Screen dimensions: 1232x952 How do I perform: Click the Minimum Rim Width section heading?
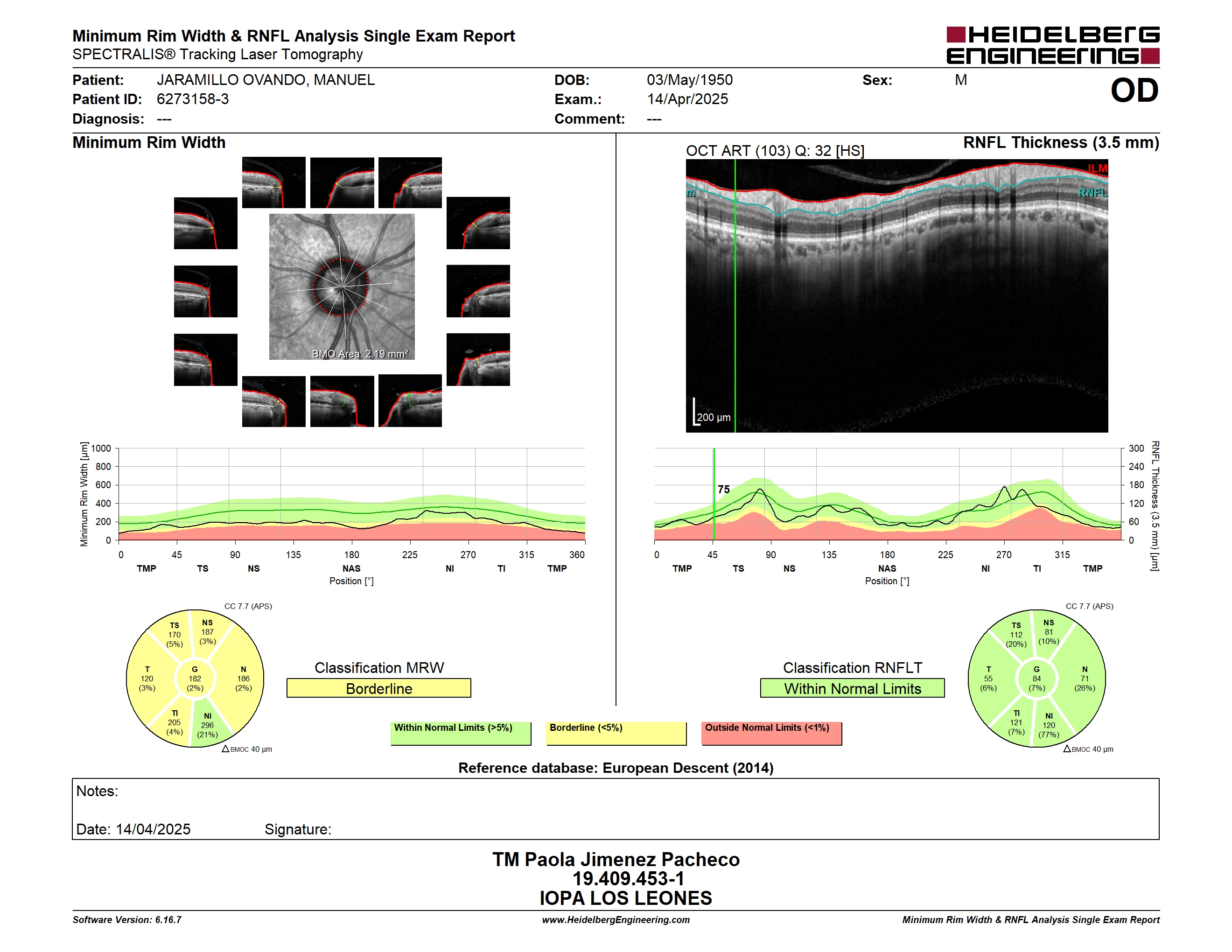click(x=149, y=142)
